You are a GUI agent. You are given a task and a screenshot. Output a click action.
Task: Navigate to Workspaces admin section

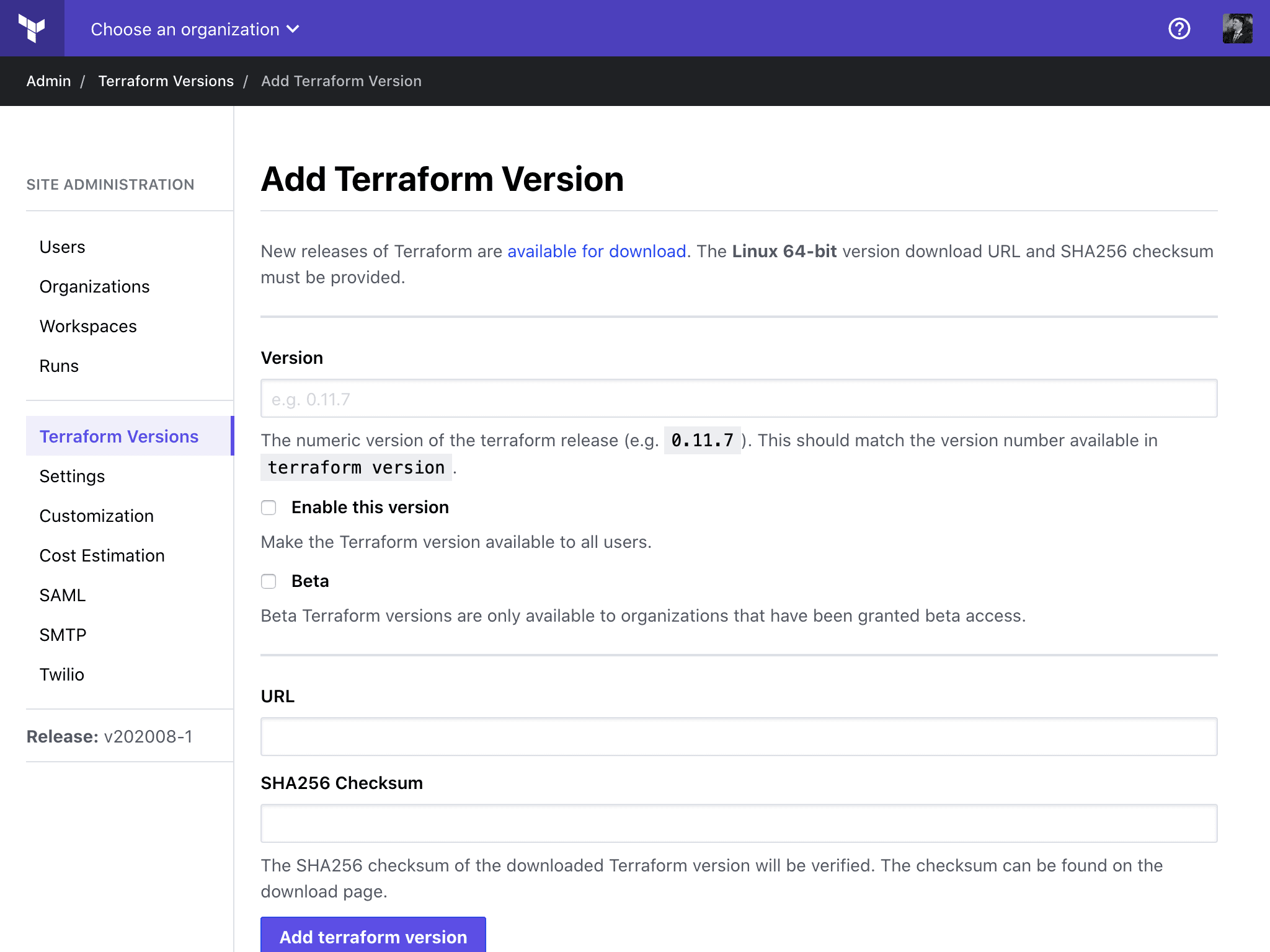[88, 326]
